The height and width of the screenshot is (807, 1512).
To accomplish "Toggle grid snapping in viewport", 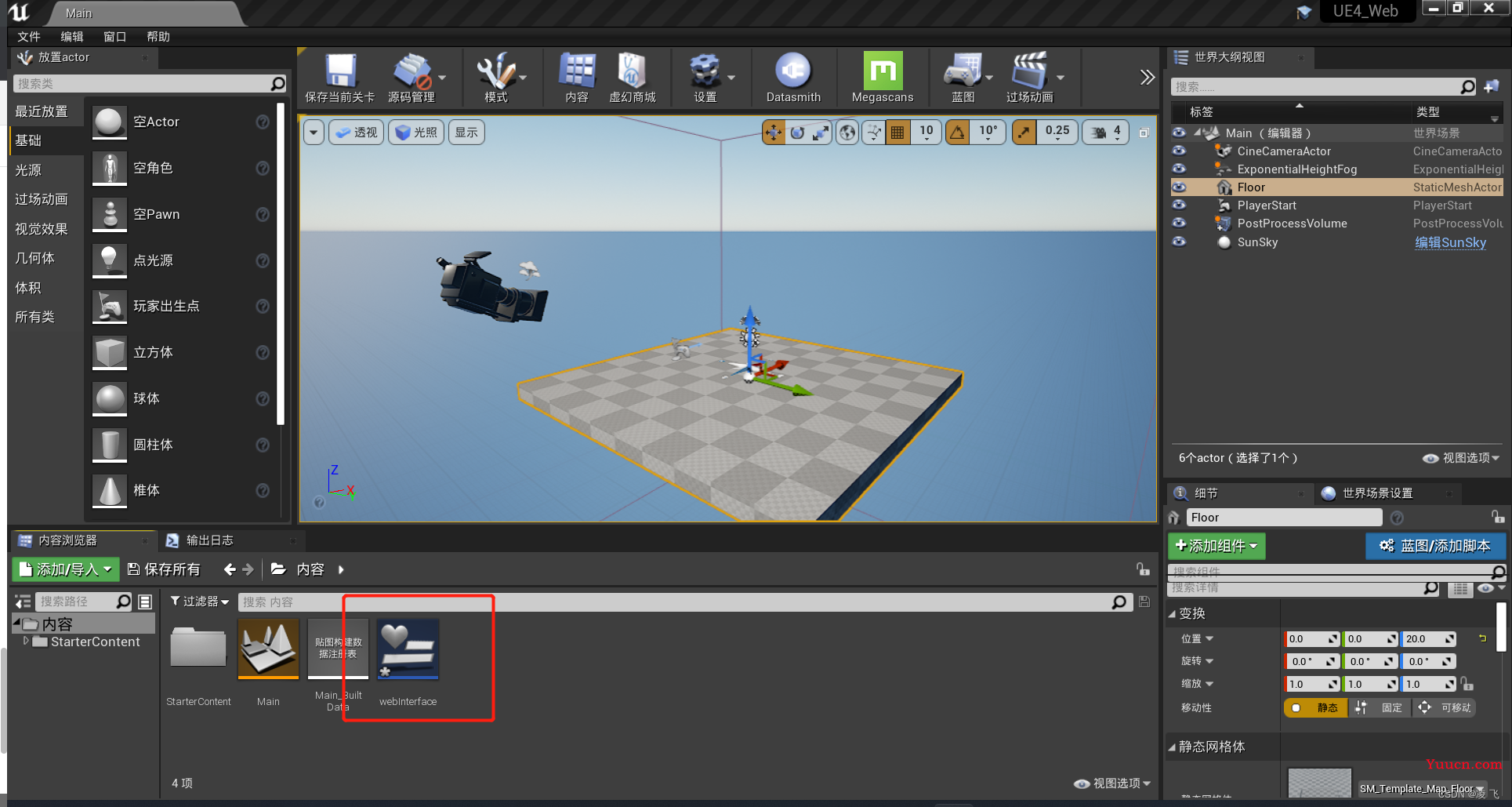I will coord(897,133).
